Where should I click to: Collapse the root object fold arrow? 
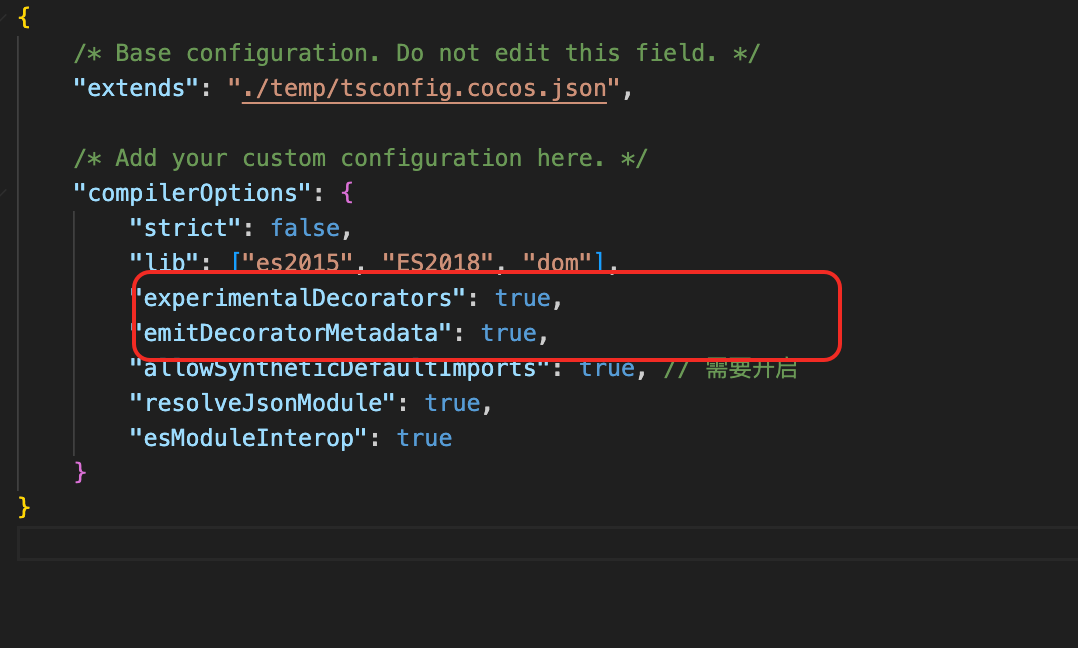[5, 18]
